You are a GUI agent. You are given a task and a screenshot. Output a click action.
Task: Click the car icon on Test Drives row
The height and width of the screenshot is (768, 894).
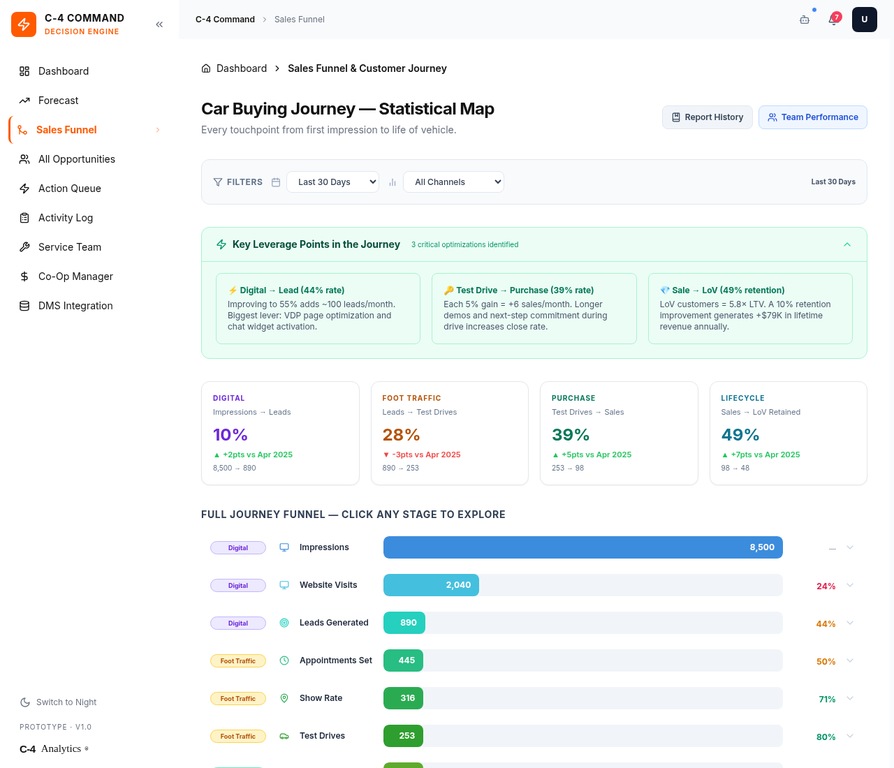pos(284,736)
